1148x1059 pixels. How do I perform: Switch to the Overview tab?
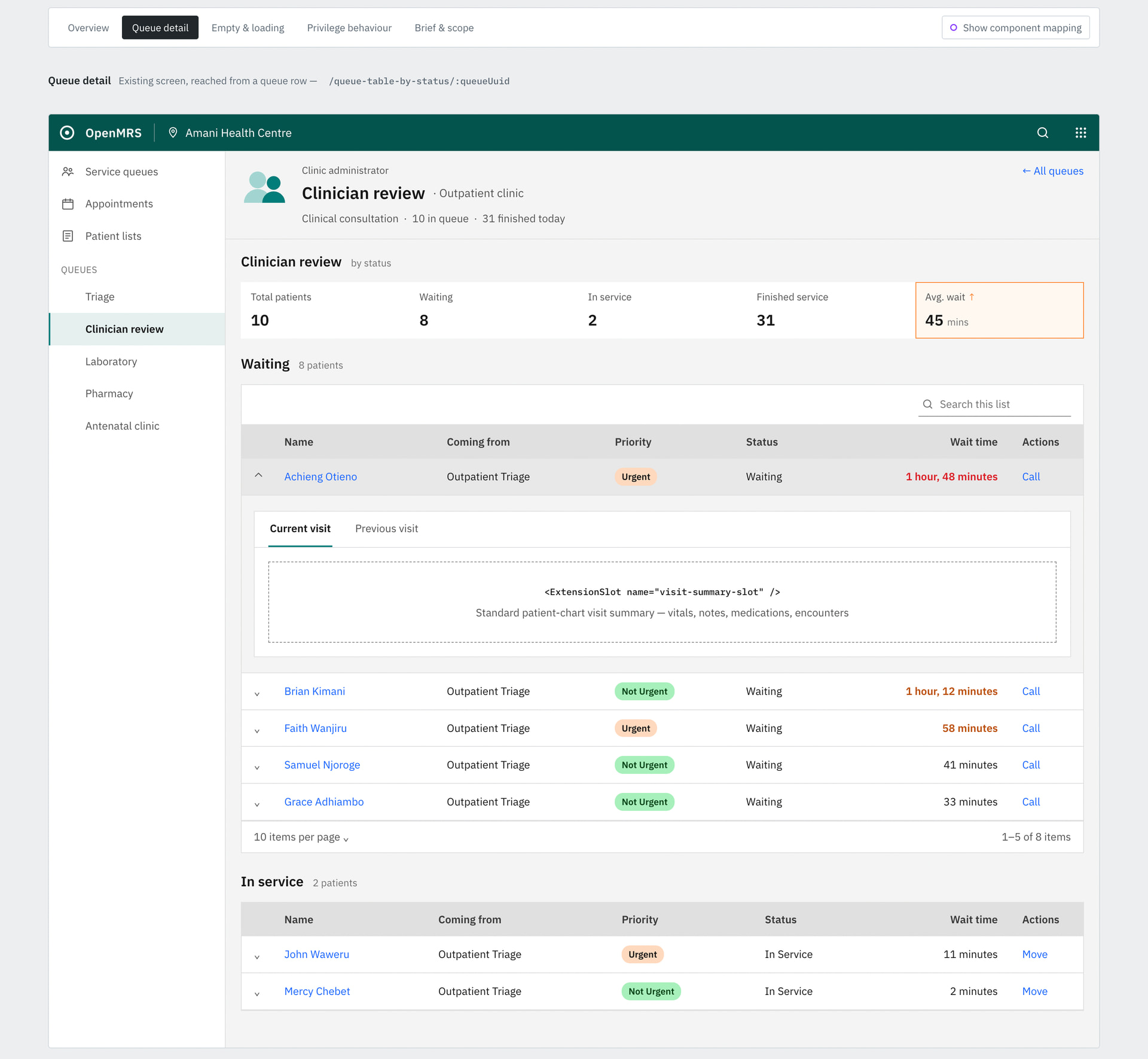point(88,28)
